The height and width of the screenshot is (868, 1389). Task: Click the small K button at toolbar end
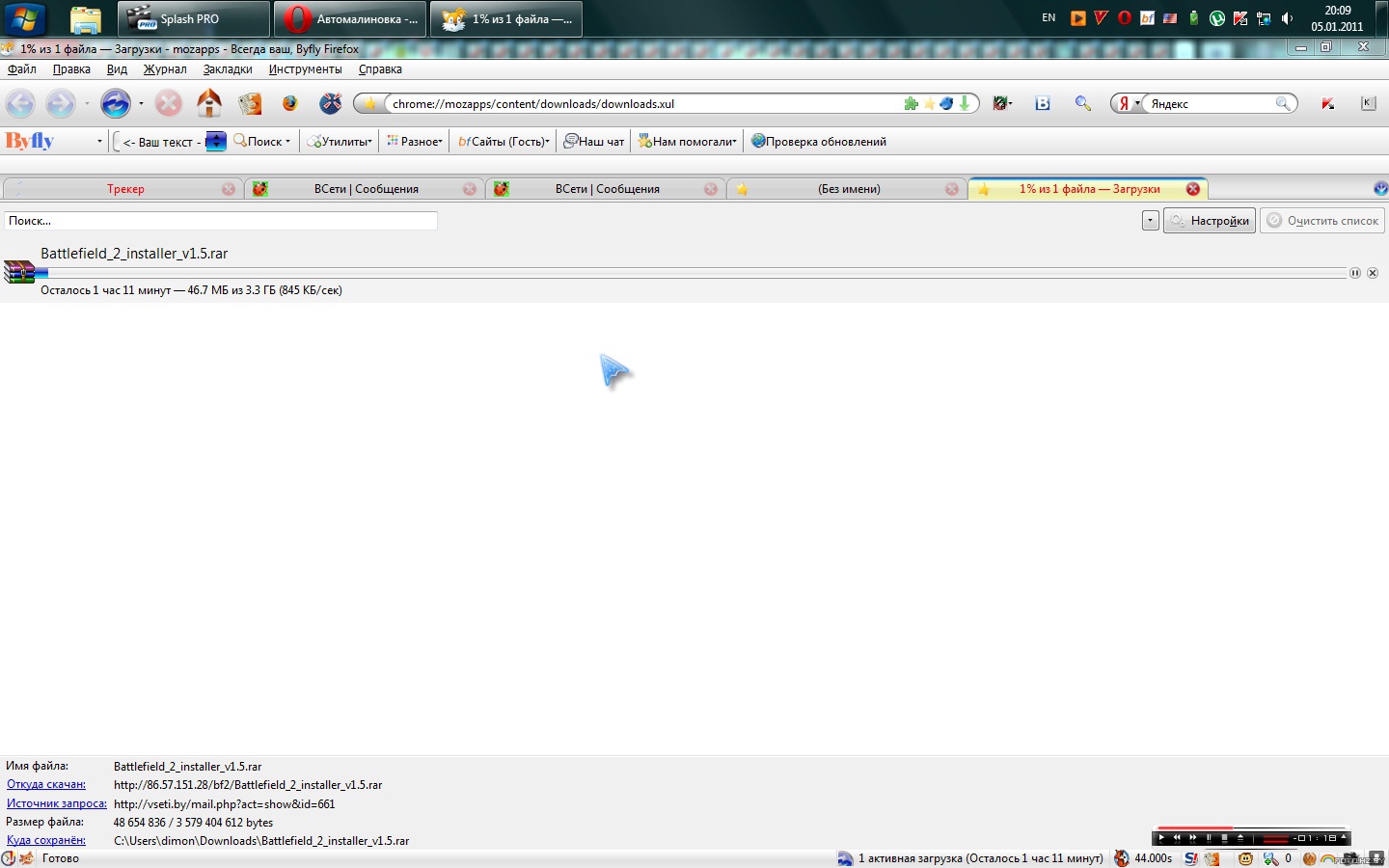pos(1368,103)
